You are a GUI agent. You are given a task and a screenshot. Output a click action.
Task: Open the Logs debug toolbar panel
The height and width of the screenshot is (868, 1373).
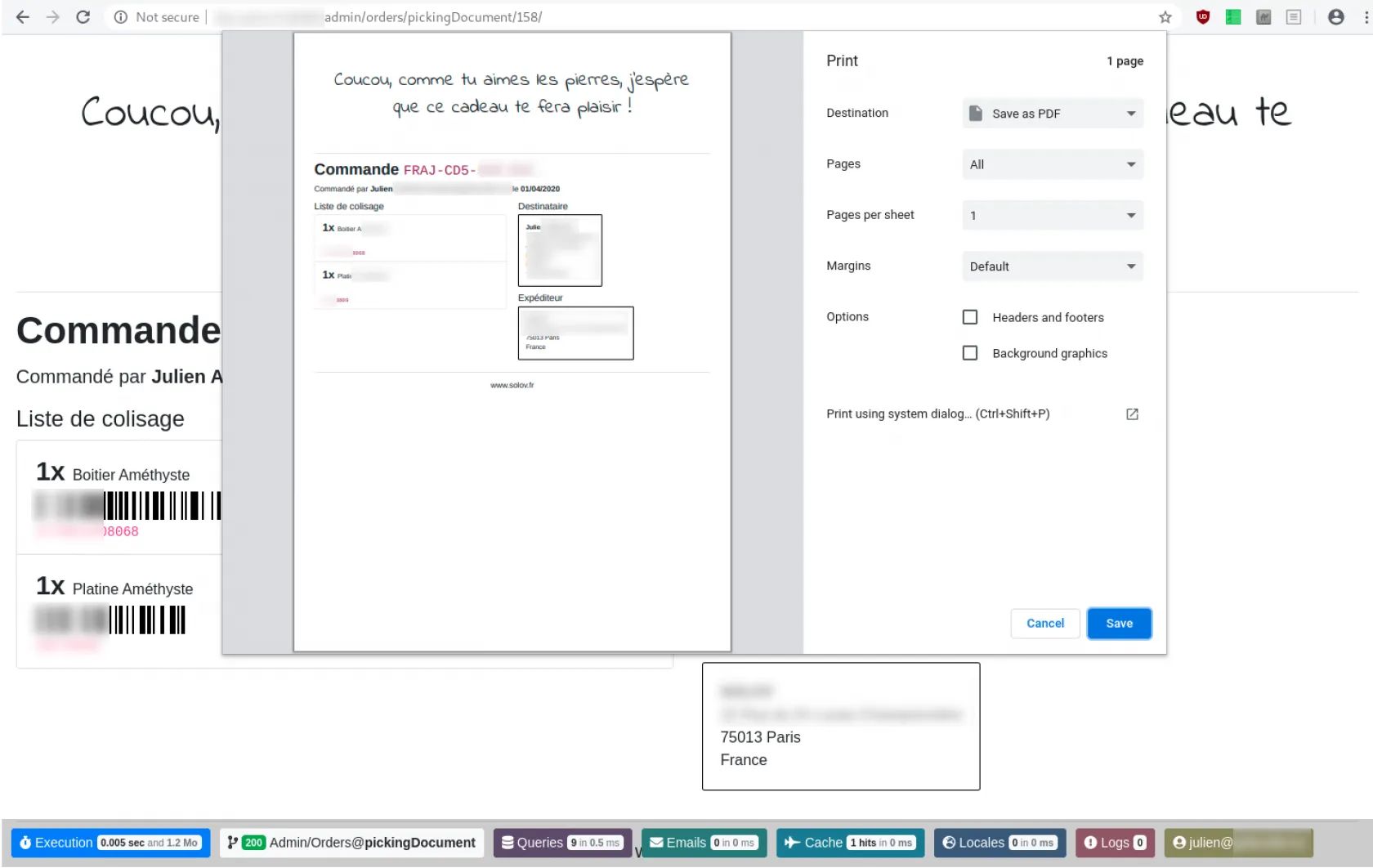(1115, 843)
